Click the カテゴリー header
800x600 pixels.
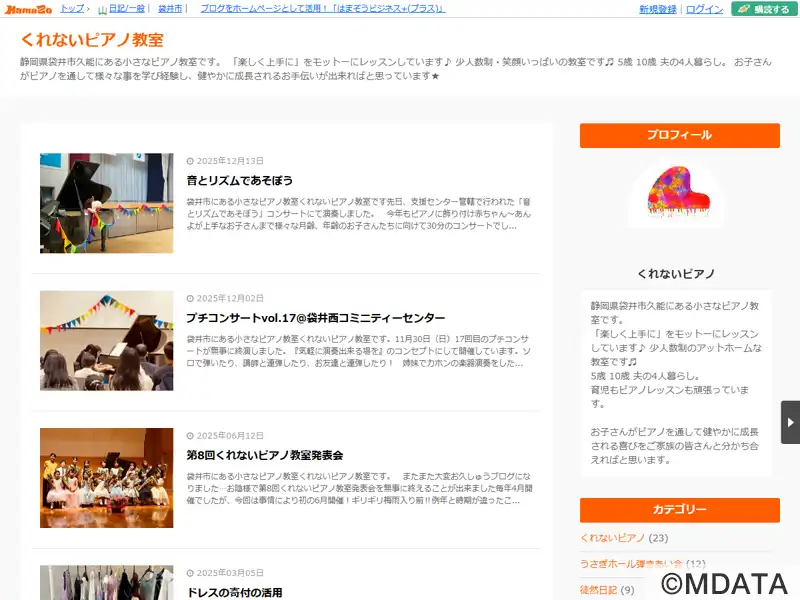pos(680,510)
